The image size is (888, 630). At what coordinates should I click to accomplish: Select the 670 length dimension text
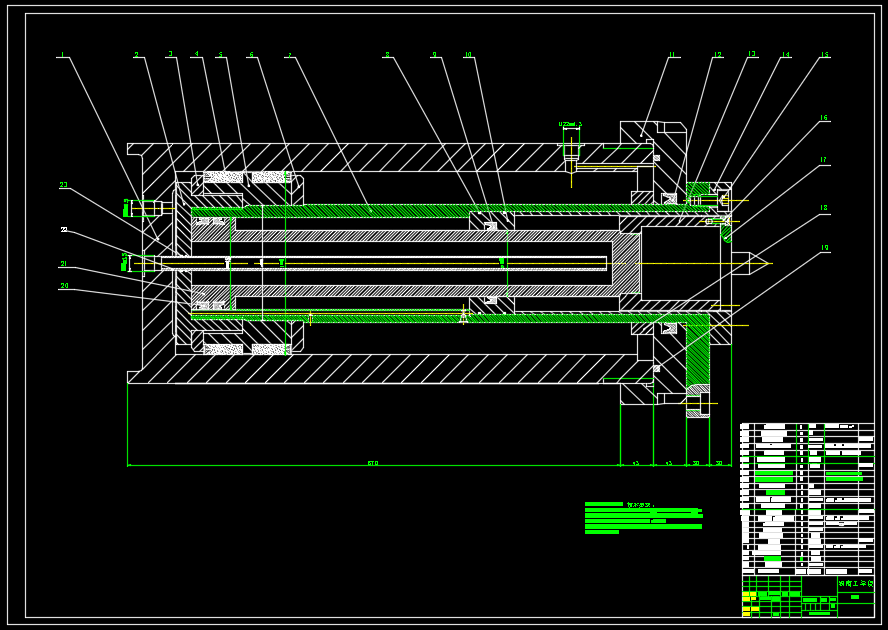[373, 463]
